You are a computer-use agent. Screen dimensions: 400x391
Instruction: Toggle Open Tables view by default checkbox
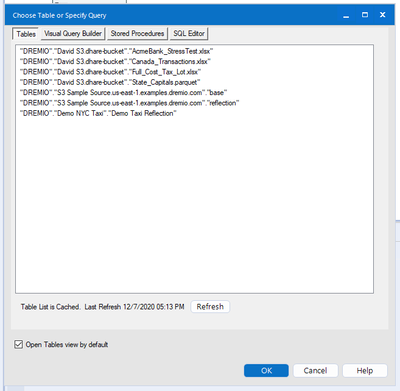coord(18,344)
